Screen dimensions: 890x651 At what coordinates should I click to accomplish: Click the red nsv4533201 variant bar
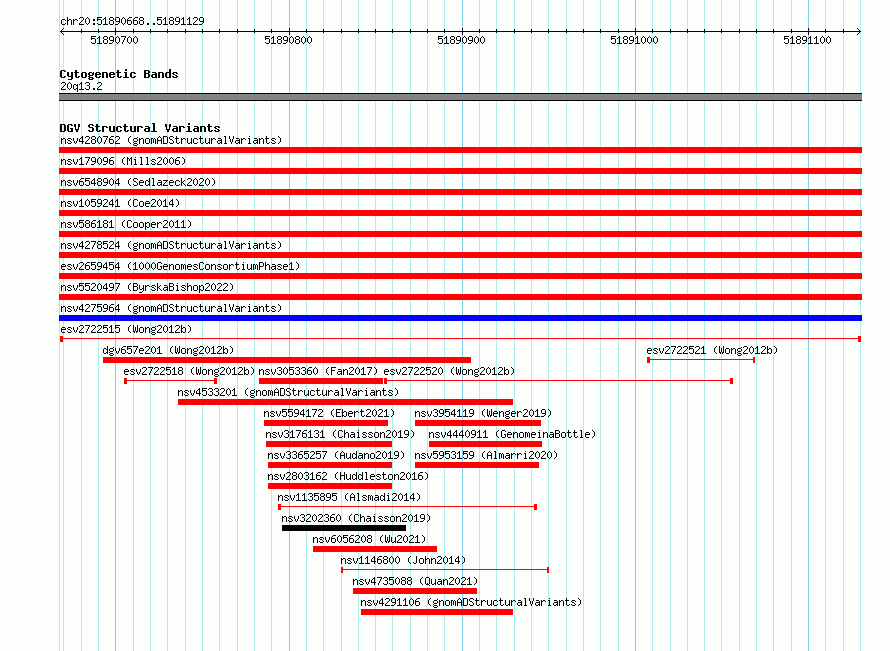345,402
